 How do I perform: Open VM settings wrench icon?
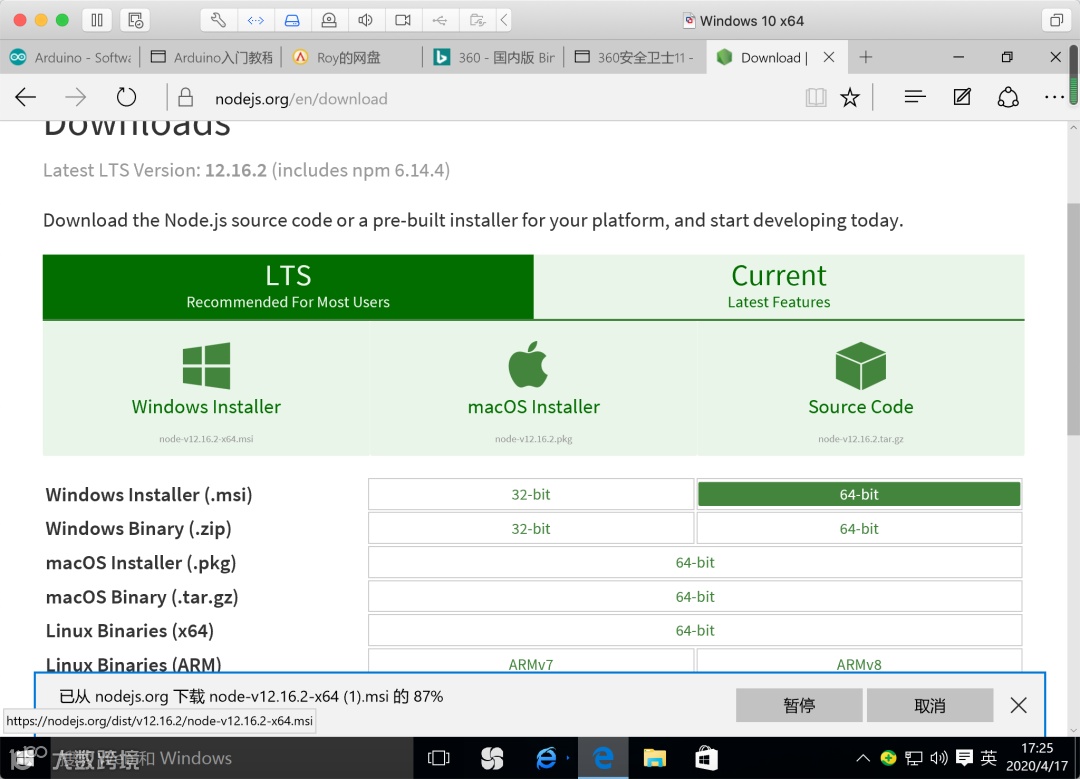tap(218, 20)
